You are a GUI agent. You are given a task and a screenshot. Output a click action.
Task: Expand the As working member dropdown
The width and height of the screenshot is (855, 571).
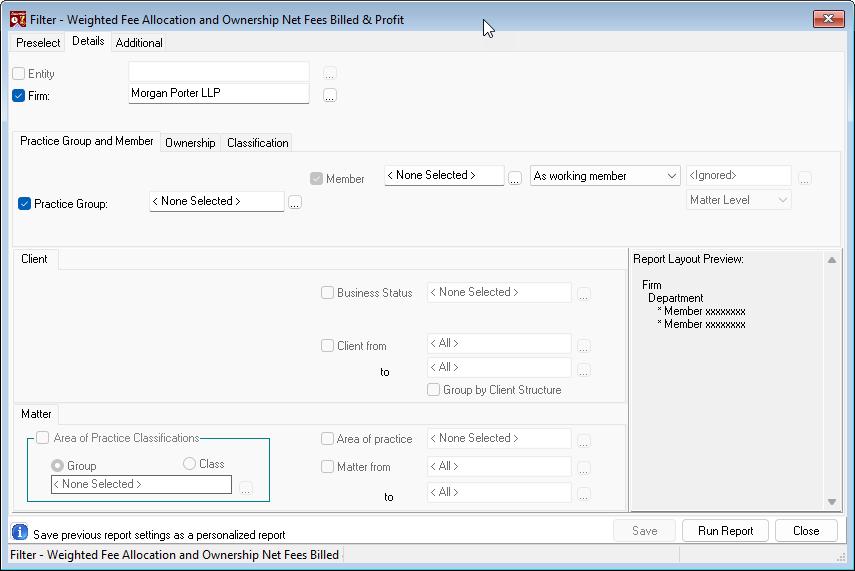[605, 176]
